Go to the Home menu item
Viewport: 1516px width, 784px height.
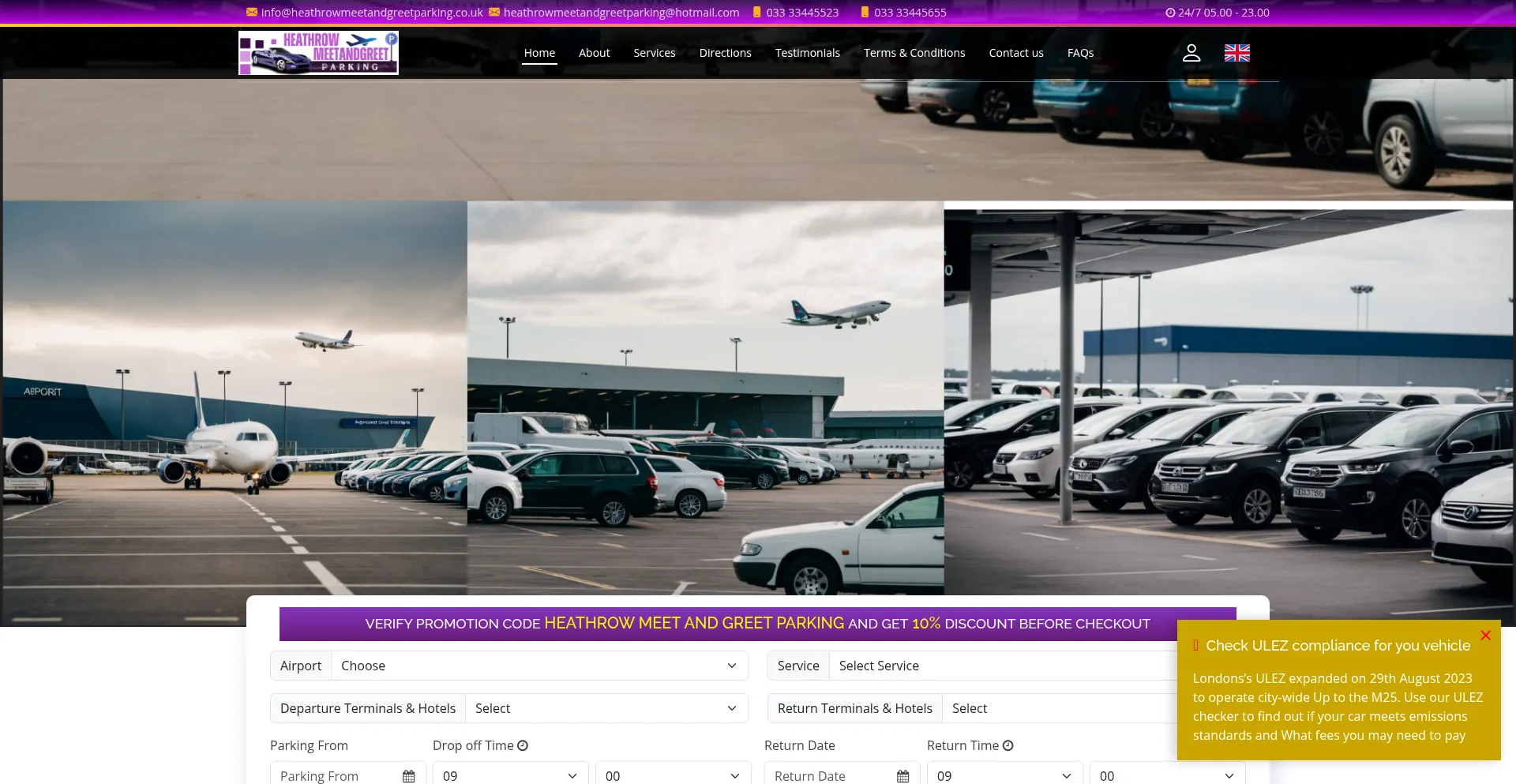pos(539,53)
